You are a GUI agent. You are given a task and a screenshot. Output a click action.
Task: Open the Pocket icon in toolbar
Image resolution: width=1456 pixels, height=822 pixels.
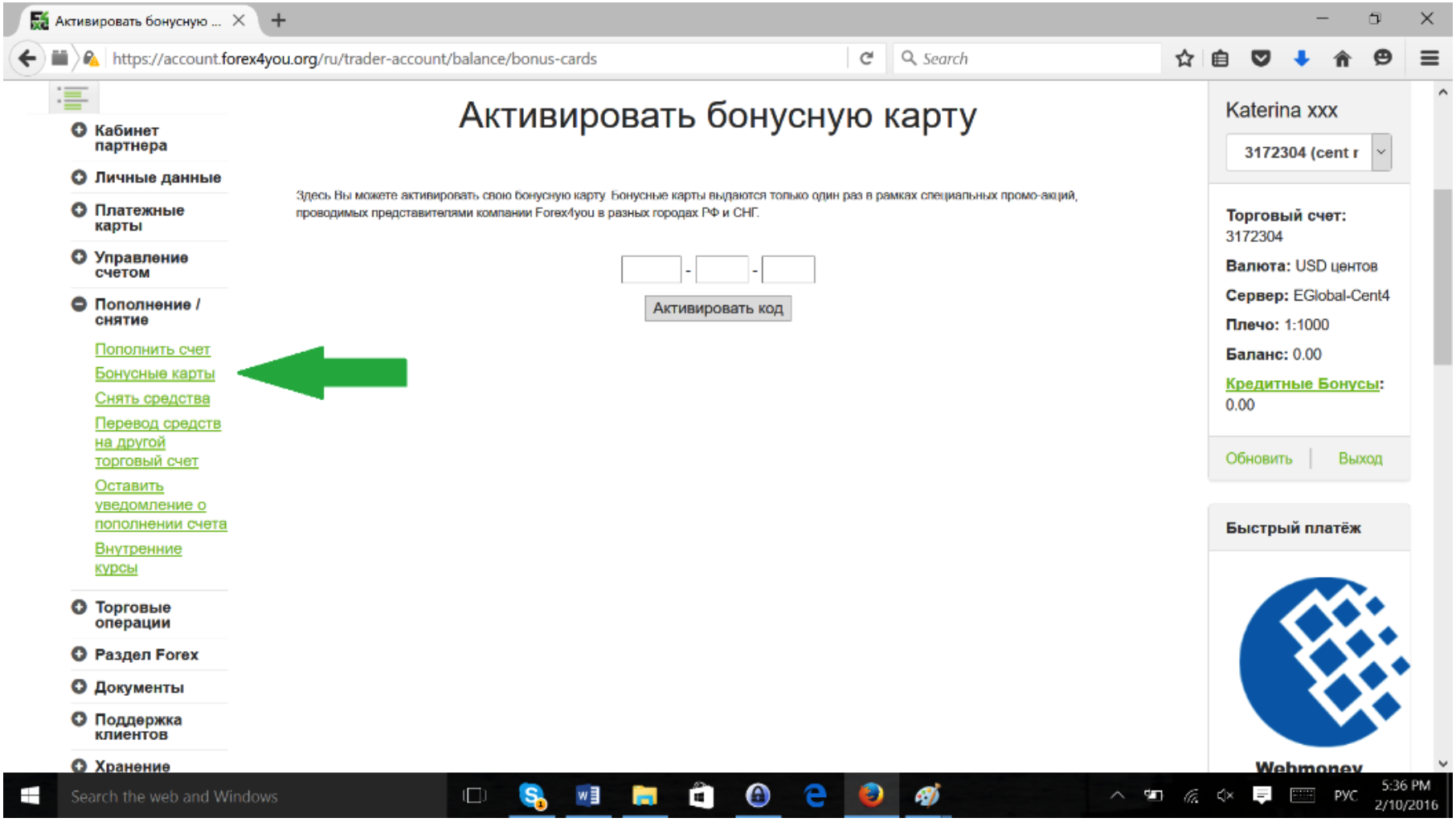tap(1261, 59)
